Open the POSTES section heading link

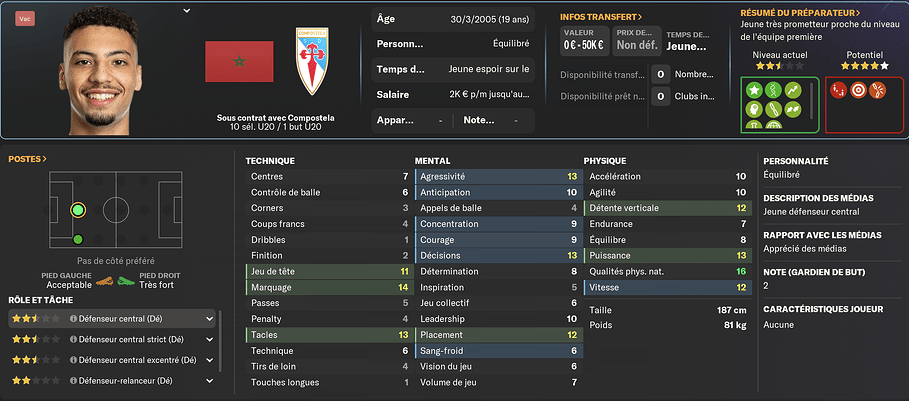27,159
